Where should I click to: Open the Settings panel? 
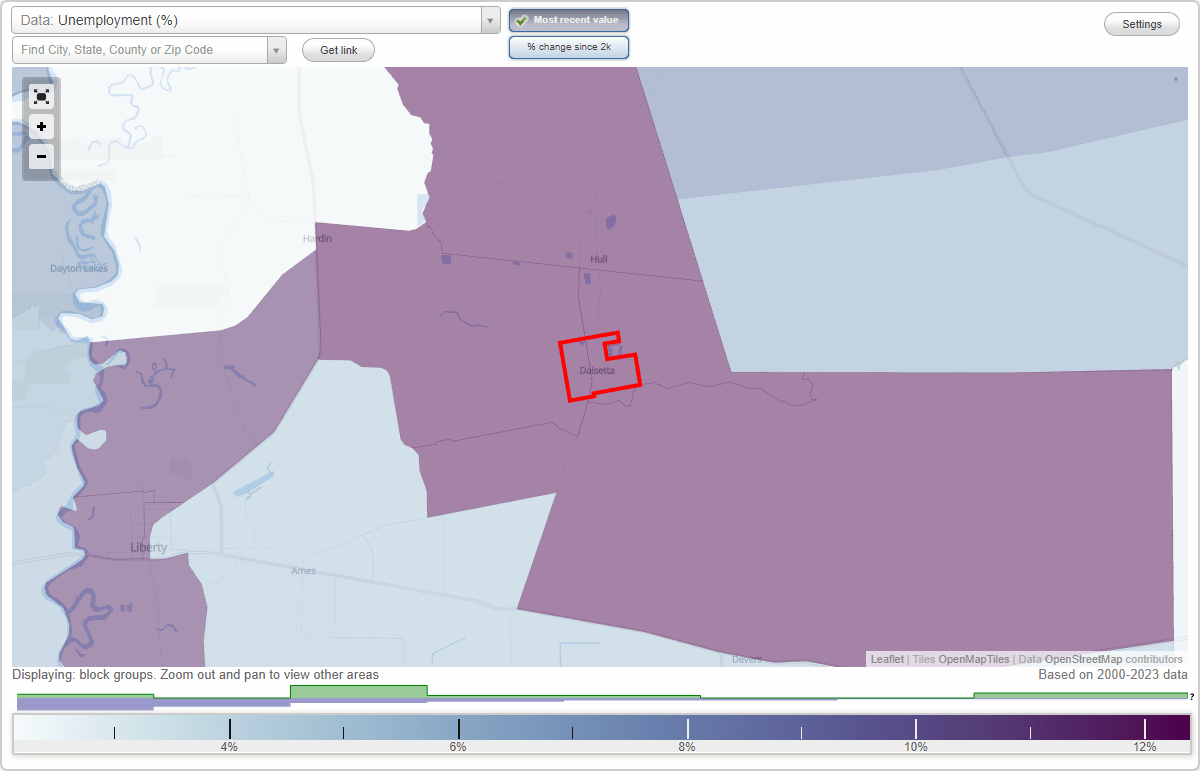pyautogui.click(x=1141, y=23)
